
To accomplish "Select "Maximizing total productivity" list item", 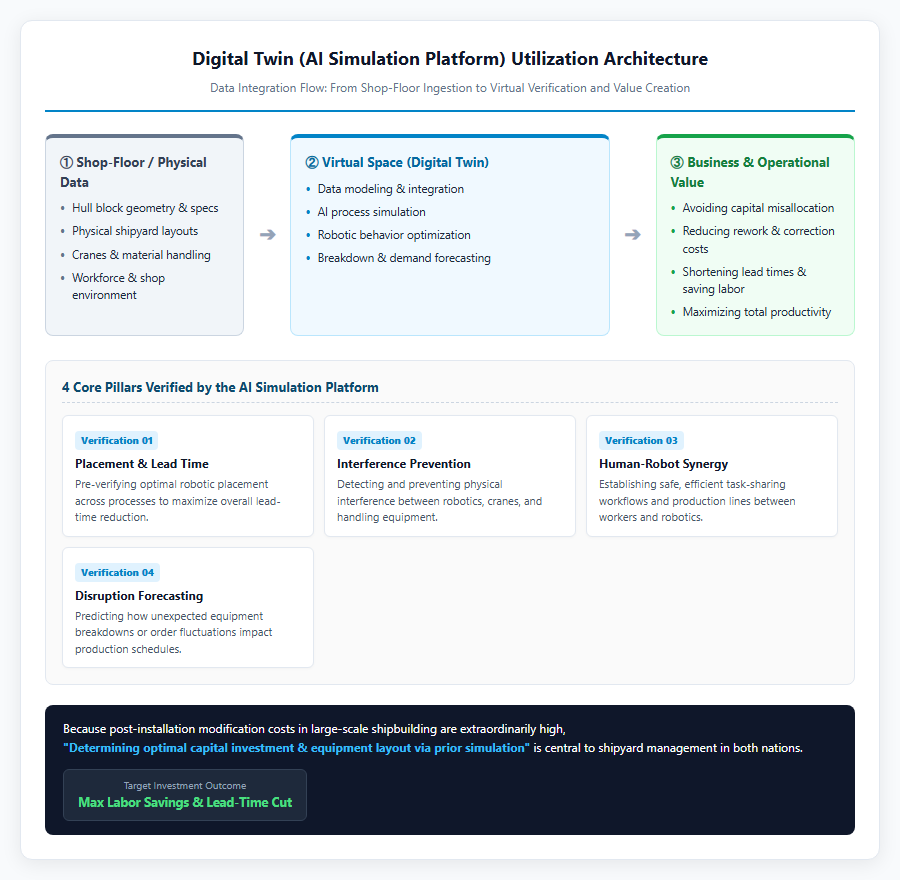I will click(757, 312).
